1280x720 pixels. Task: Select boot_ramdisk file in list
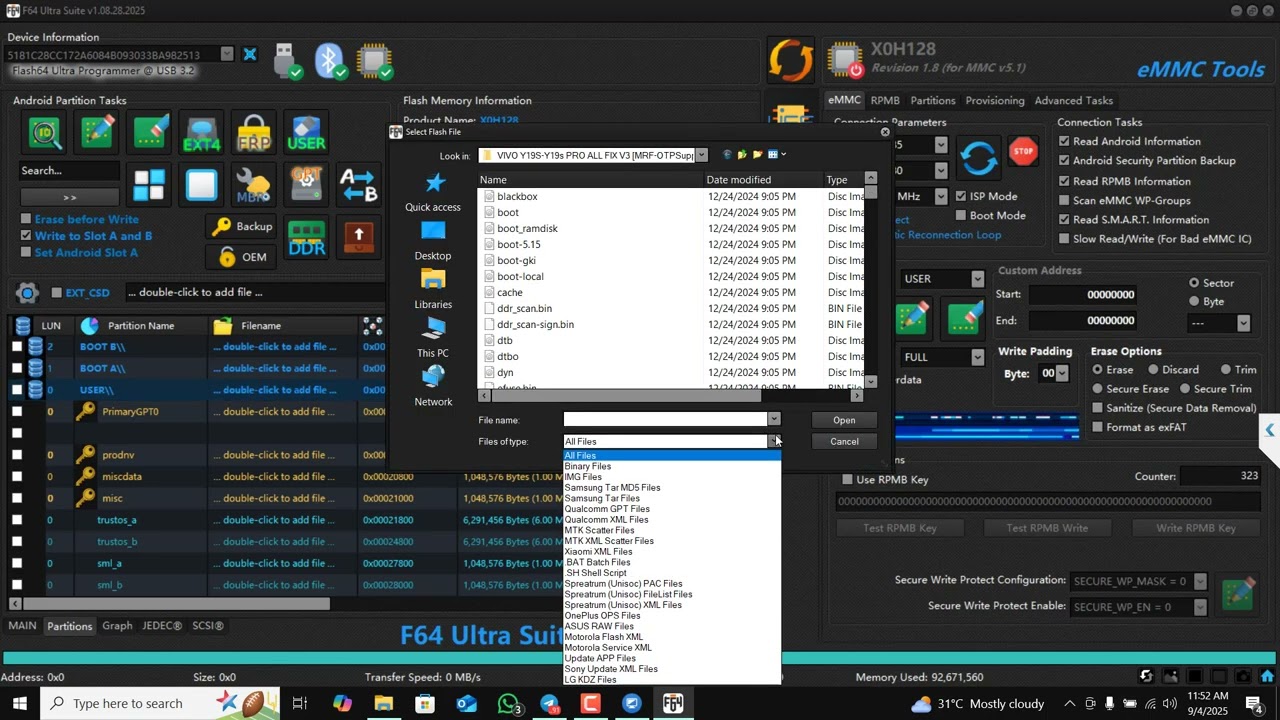click(527, 228)
